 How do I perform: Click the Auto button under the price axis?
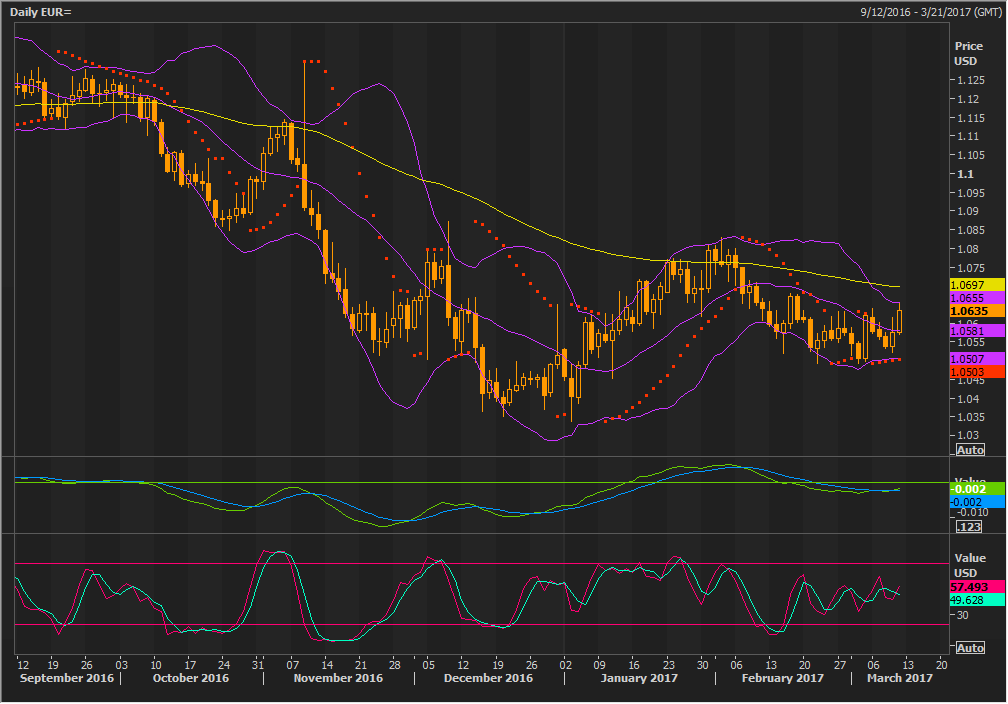tap(970, 450)
